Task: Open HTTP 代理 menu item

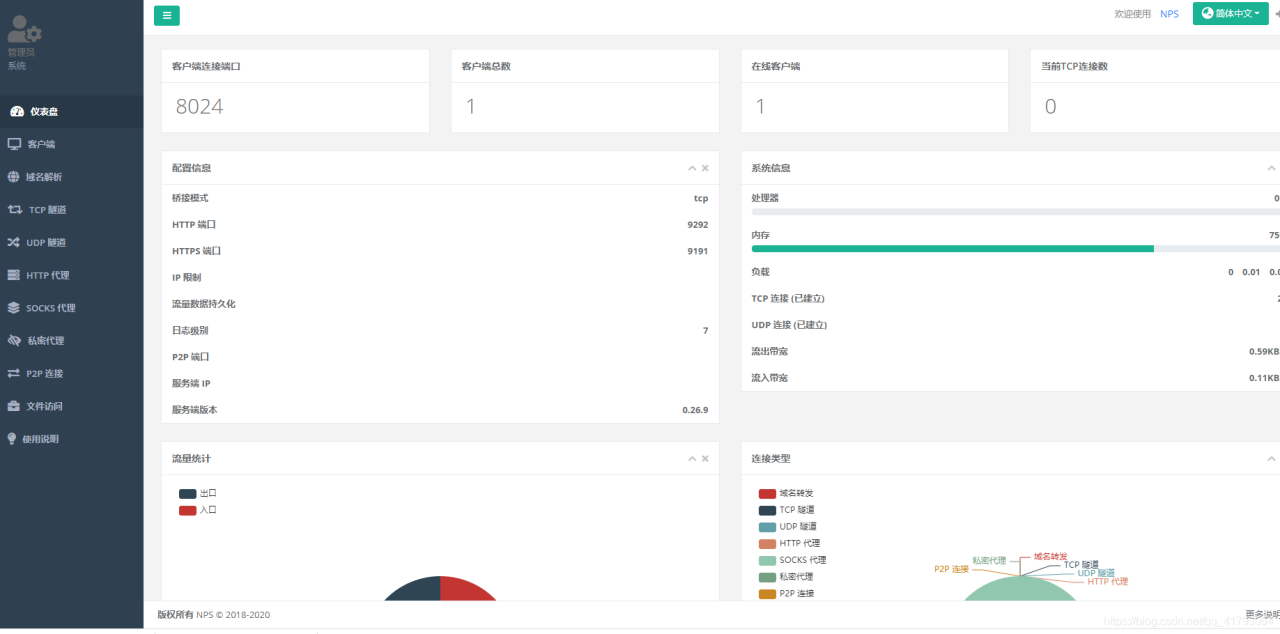Action: click(x=72, y=275)
